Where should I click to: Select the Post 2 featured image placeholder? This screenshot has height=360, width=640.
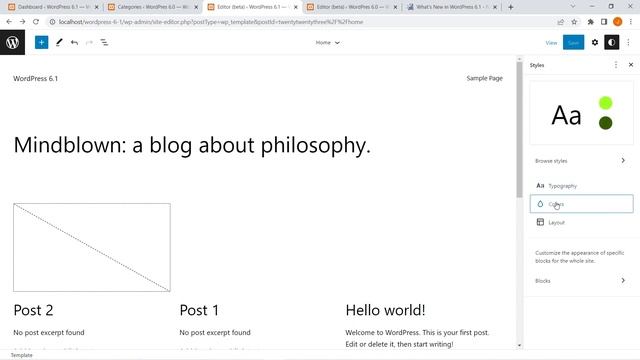[92, 247]
